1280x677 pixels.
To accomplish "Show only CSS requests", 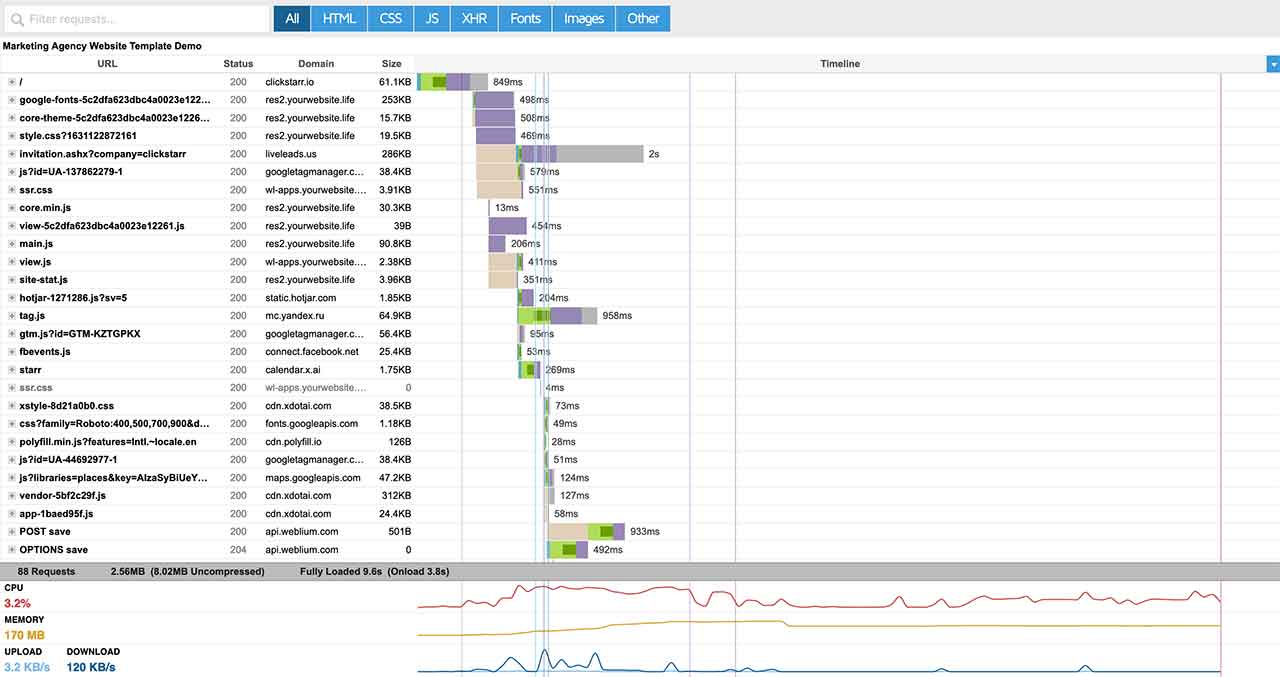I will pos(391,19).
